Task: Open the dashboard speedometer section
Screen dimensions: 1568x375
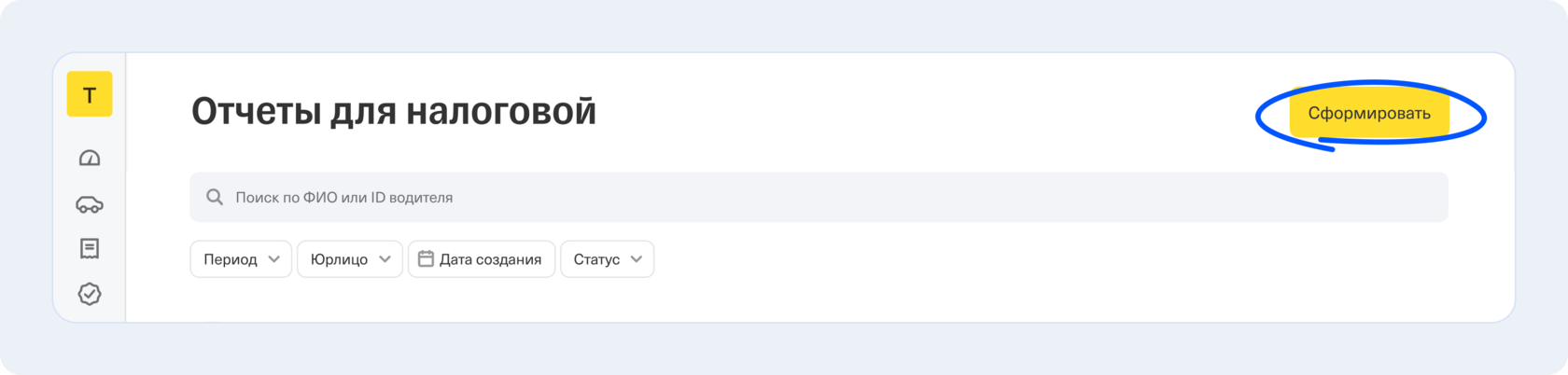Action: (90, 159)
